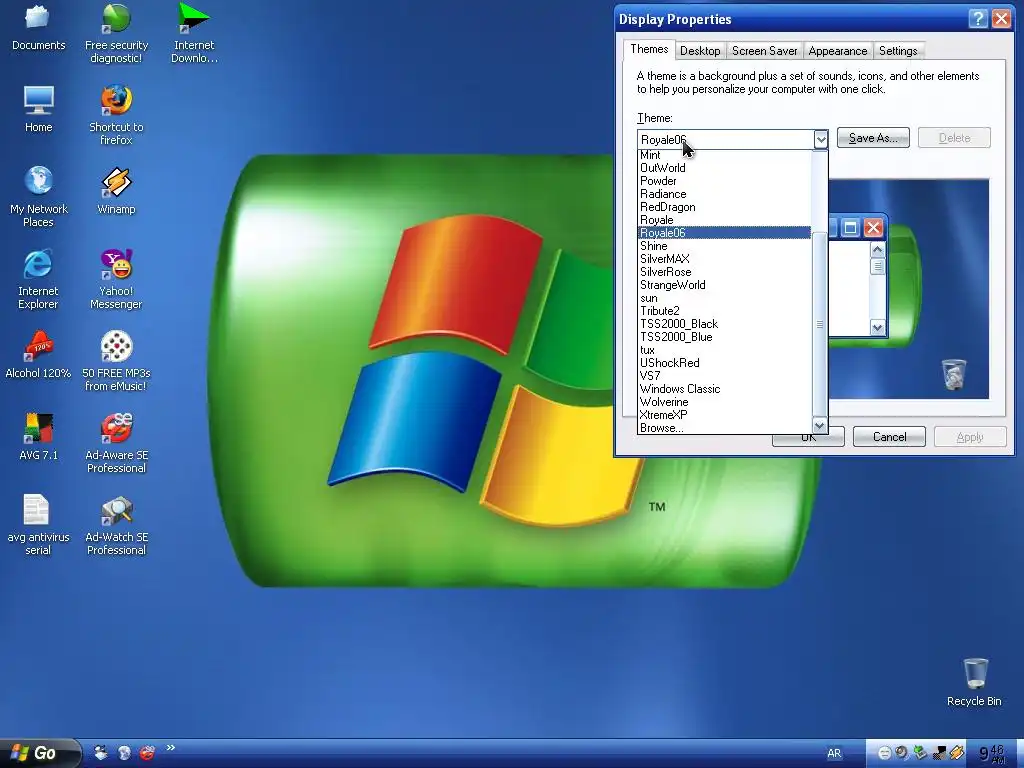
Task: Switch to the Desktop tab
Action: point(699,51)
